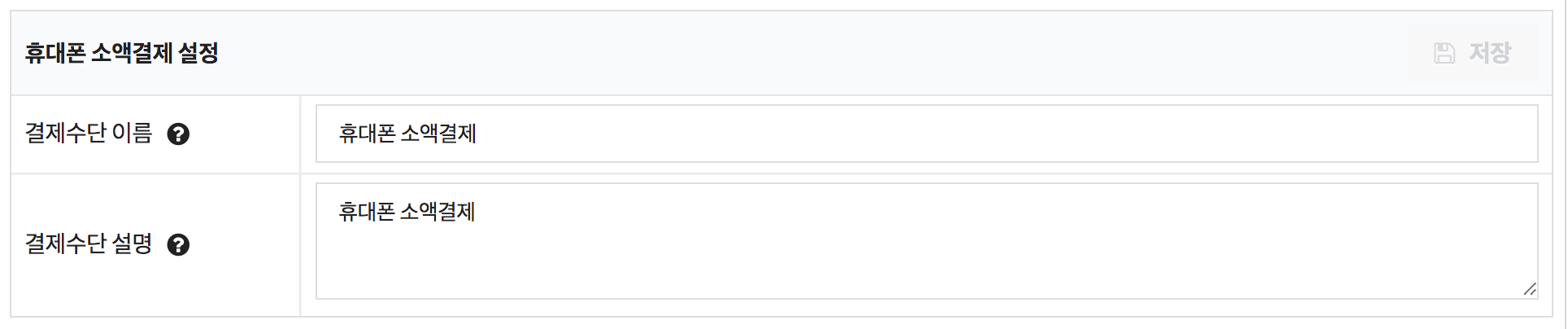Click the 휴대폰 소액결제 설정 header title

(x=122, y=54)
